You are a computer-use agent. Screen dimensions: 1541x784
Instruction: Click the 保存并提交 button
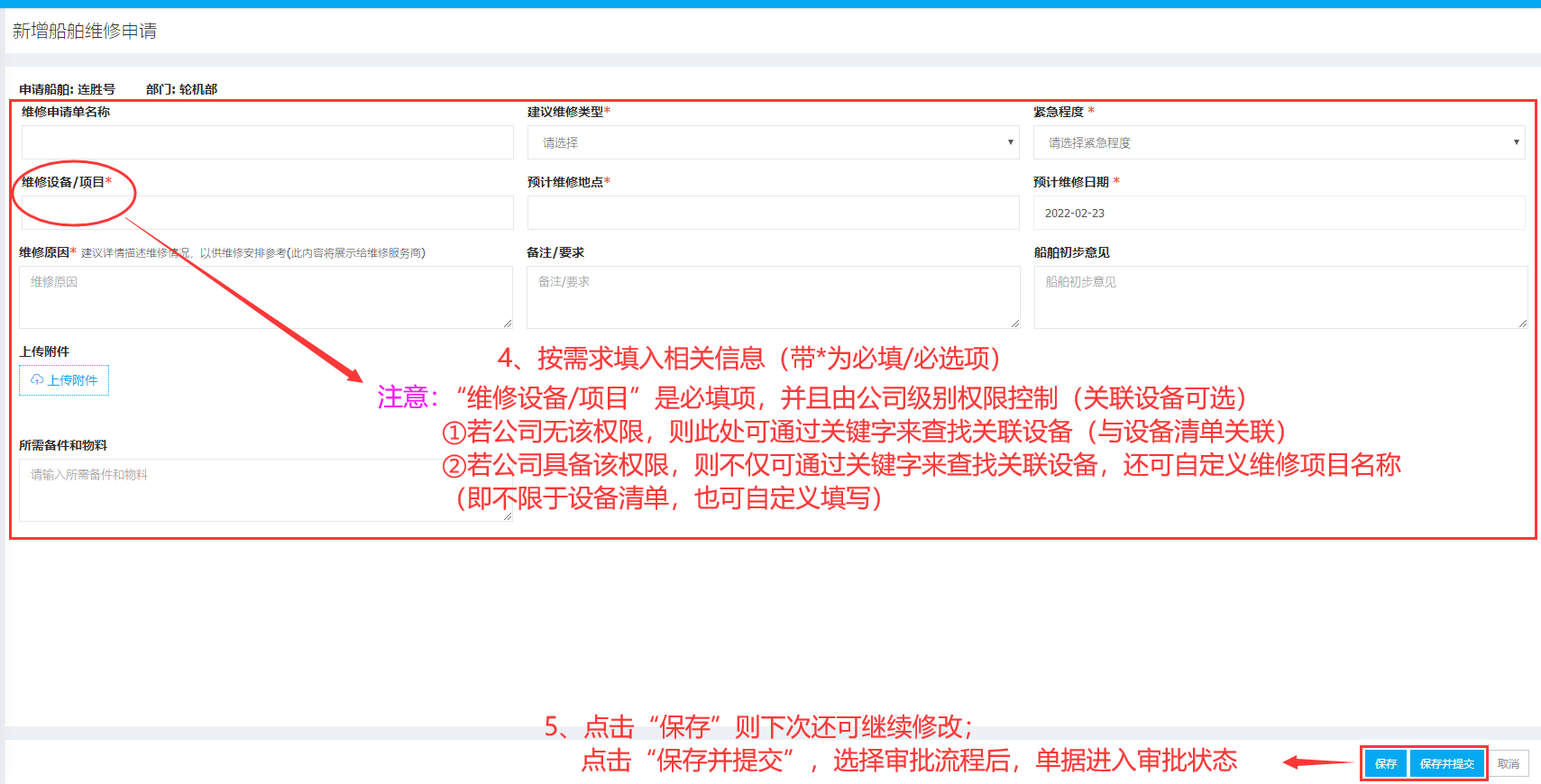point(1447,763)
